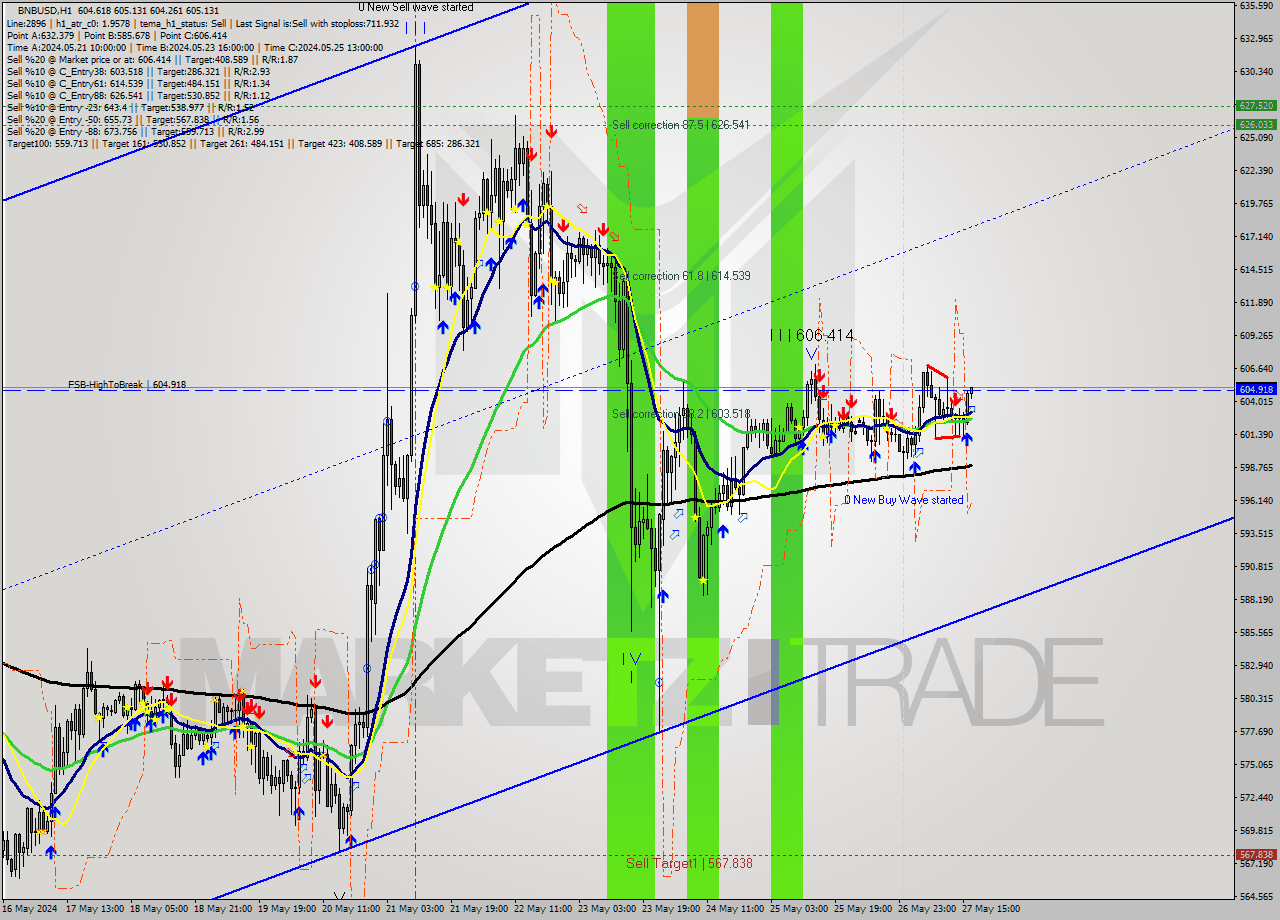1280x920 pixels.
Task: Click the '20 May 11:00' time axis label
Action: (352, 909)
